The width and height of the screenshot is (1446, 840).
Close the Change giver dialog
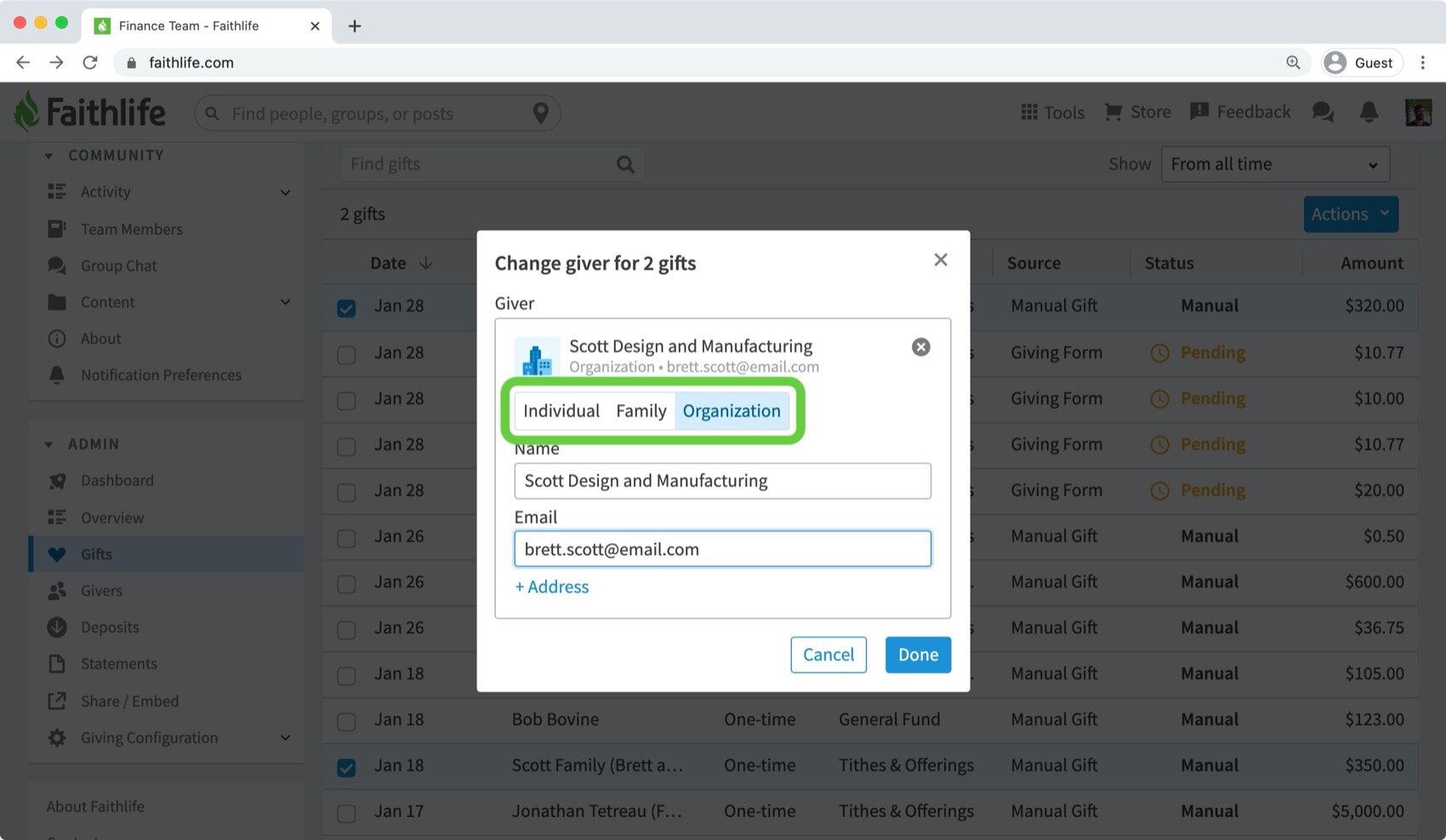point(941,260)
